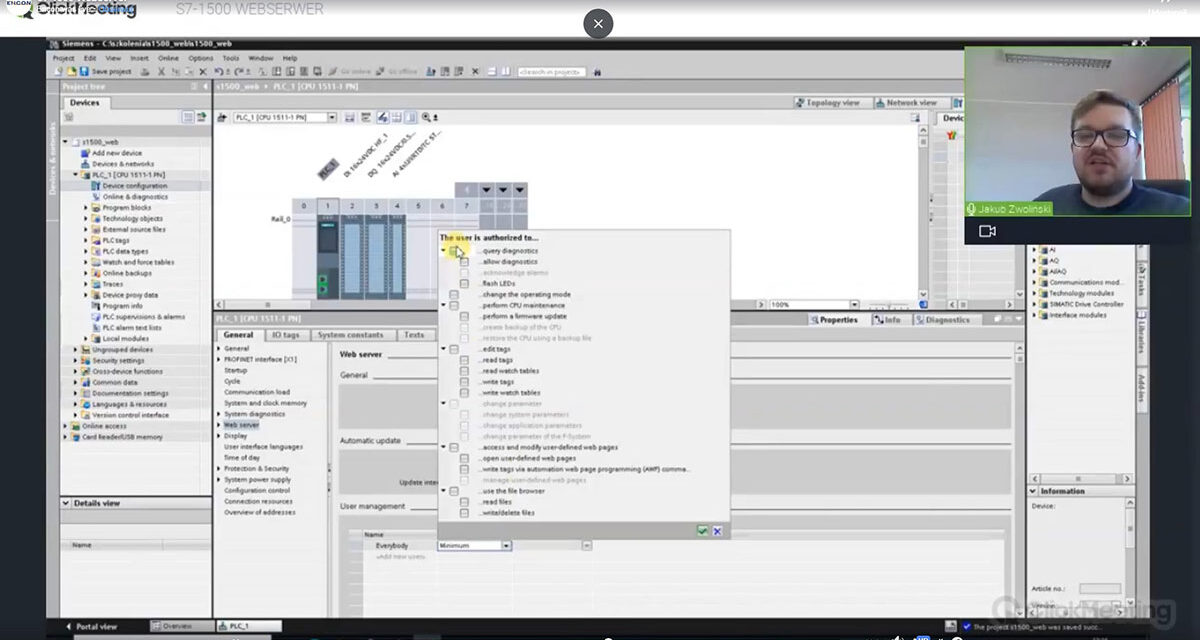Click the Undo arrow in the toolbar
This screenshot has width=1200, height=640.
tap(218, 72)
